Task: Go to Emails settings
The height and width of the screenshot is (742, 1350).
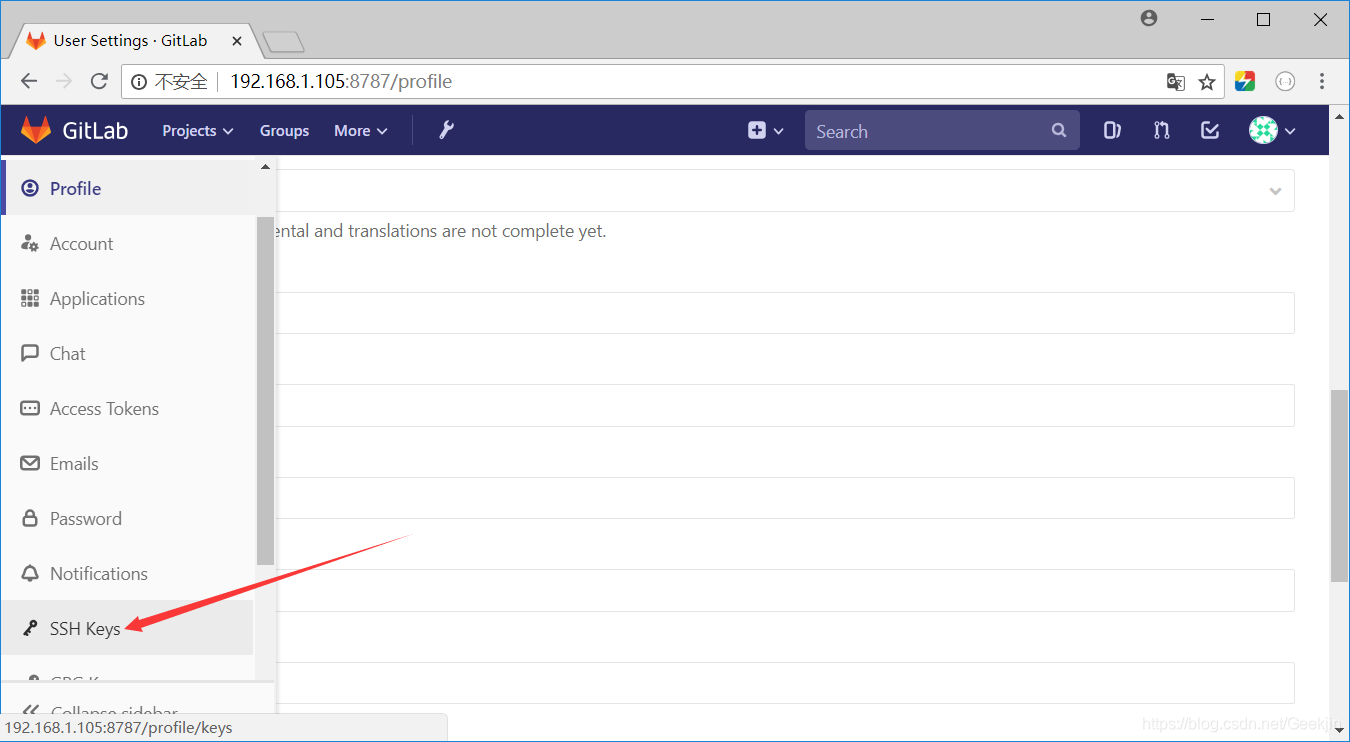Action: 128,463
